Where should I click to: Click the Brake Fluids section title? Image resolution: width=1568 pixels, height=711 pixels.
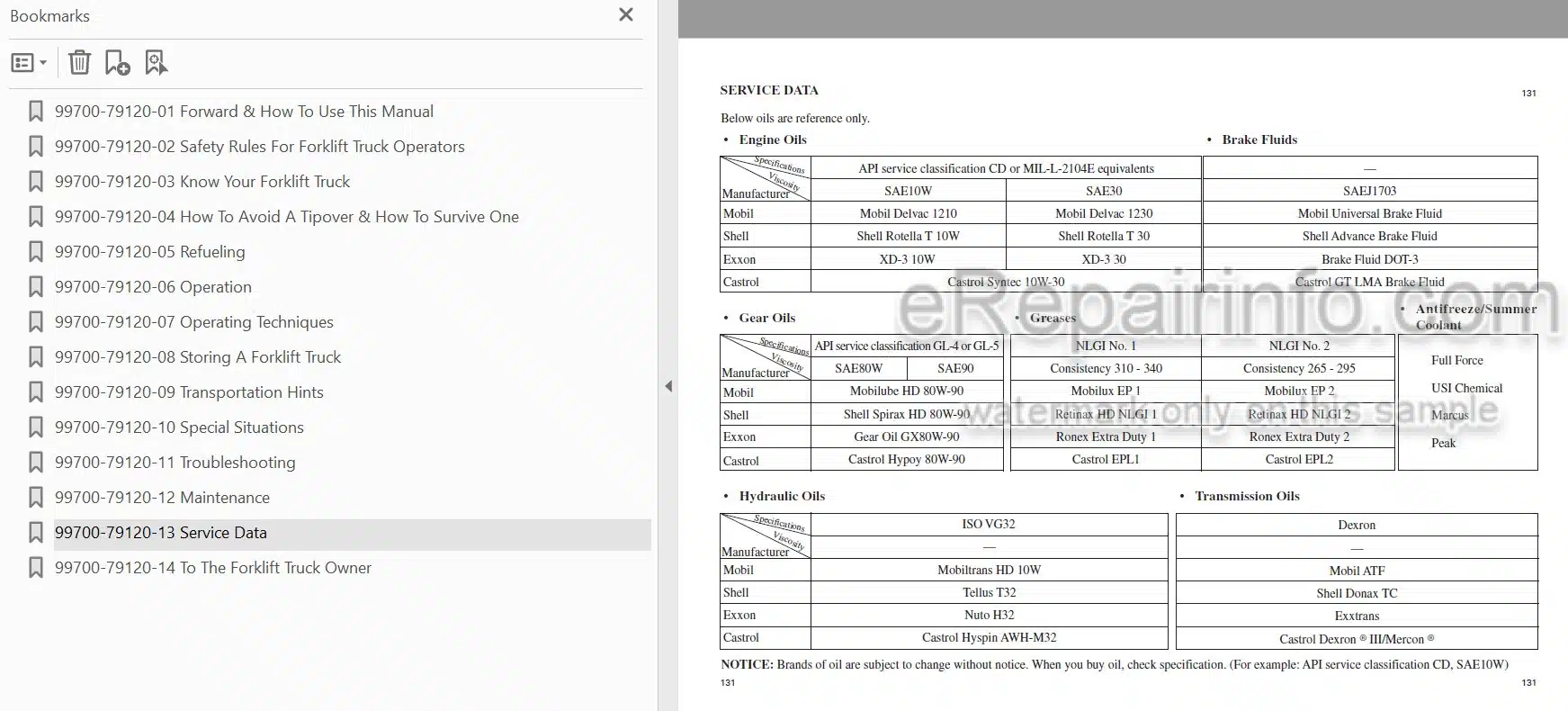(x=1259, y=139)
